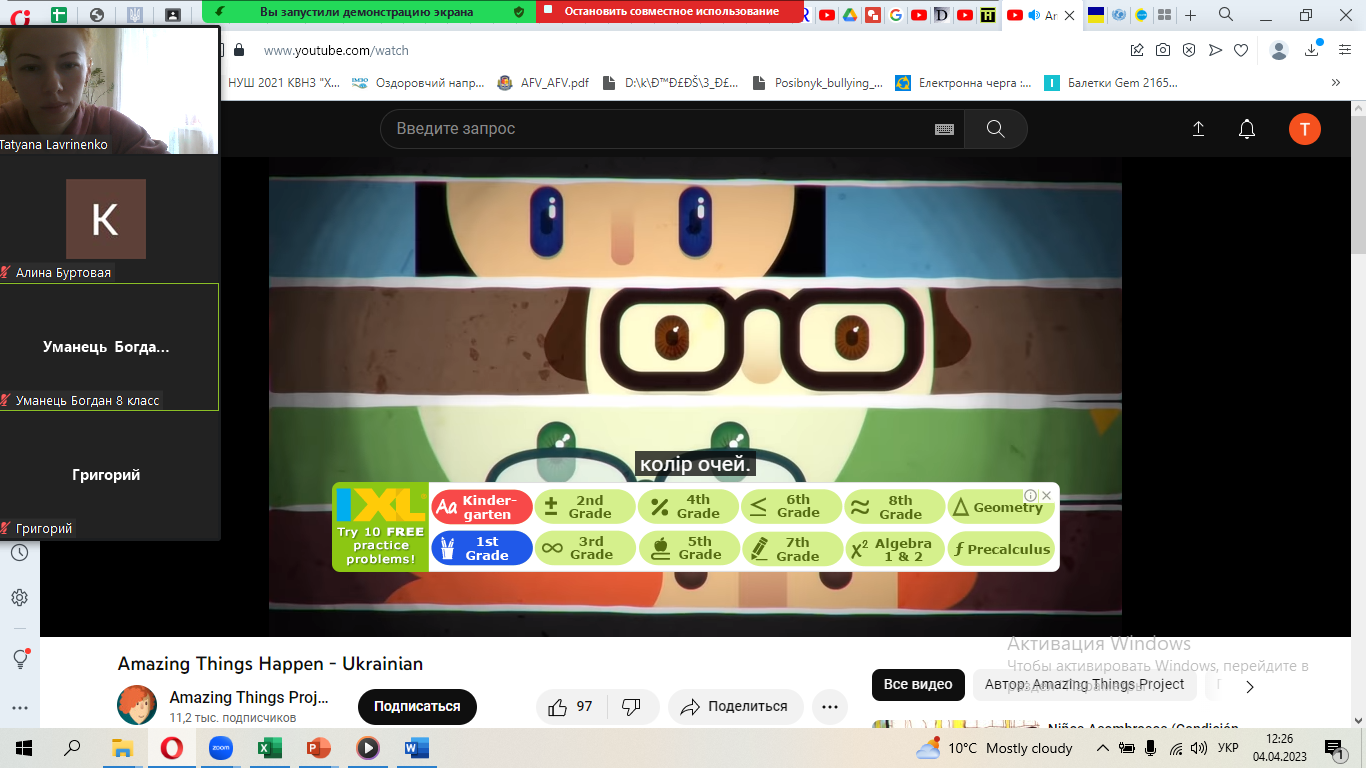Viewport: 1366px width, 768px height.
Task: Expand hidden bookmarks with double chevron
Action: (x=1335, y=83)
